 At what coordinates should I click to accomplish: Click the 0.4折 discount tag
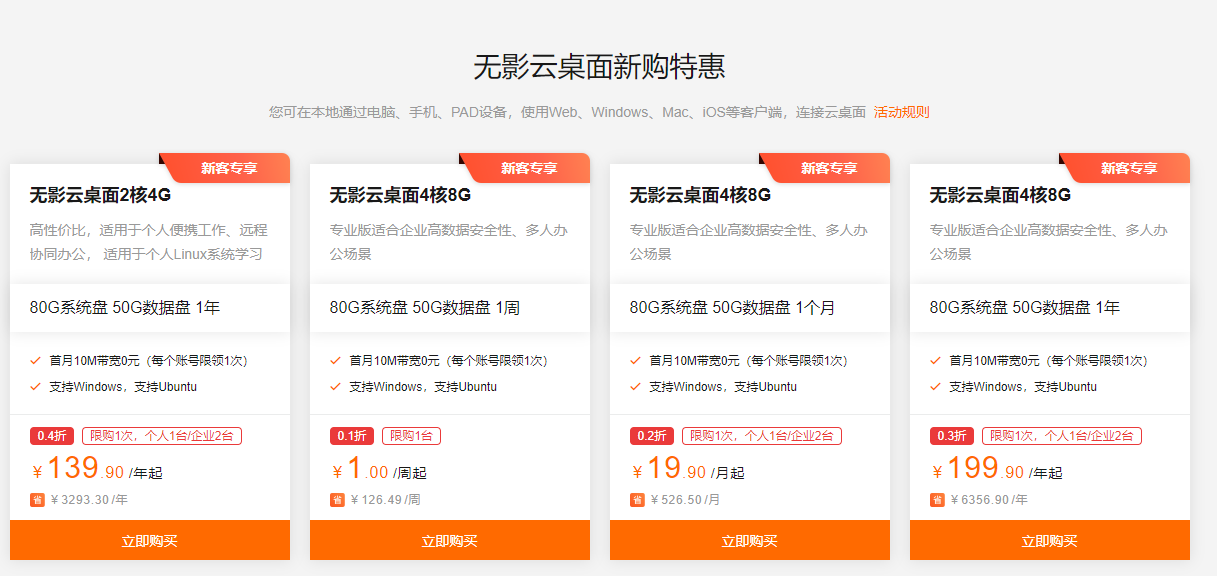(x=52, y=436)
